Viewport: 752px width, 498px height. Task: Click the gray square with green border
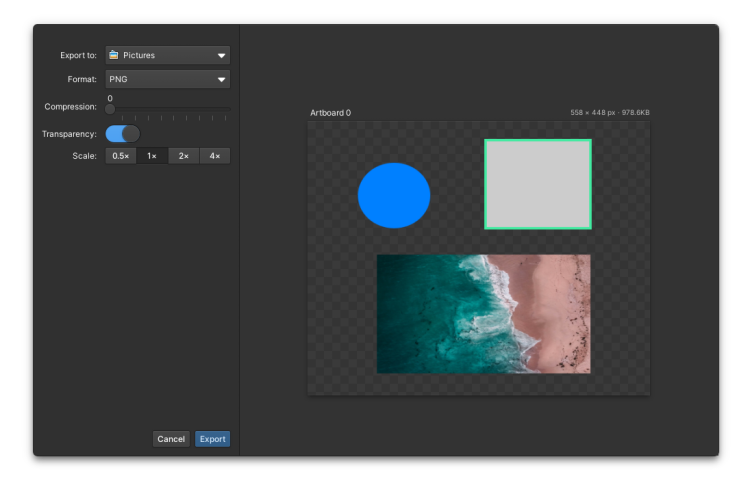(538, 184)
